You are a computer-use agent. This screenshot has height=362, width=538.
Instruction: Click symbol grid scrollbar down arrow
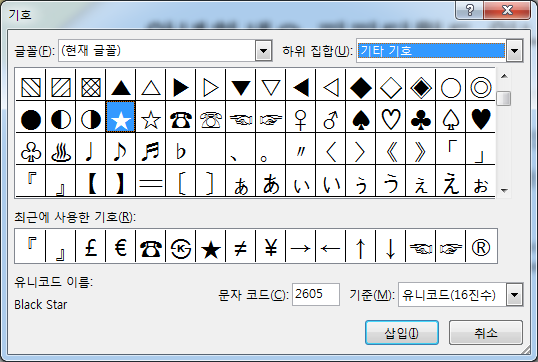[x=504, y=190]
